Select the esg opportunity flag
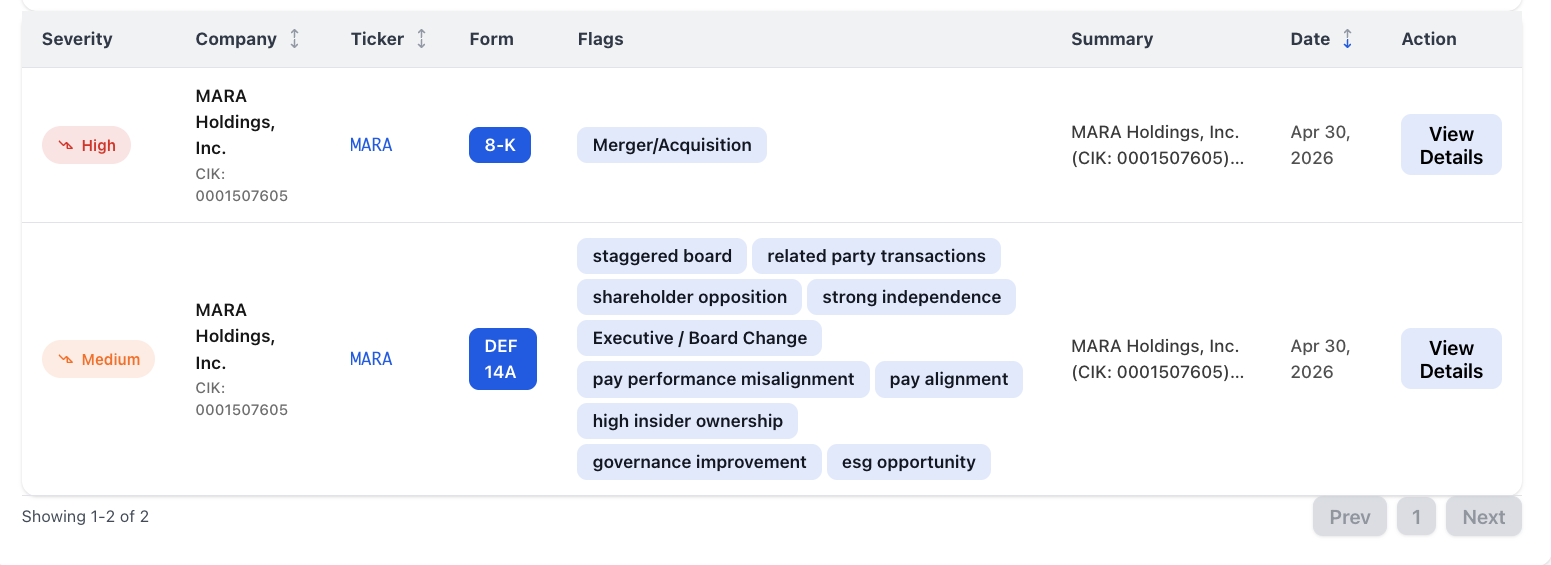1551x565 pixels. click(x=909, y=462)
